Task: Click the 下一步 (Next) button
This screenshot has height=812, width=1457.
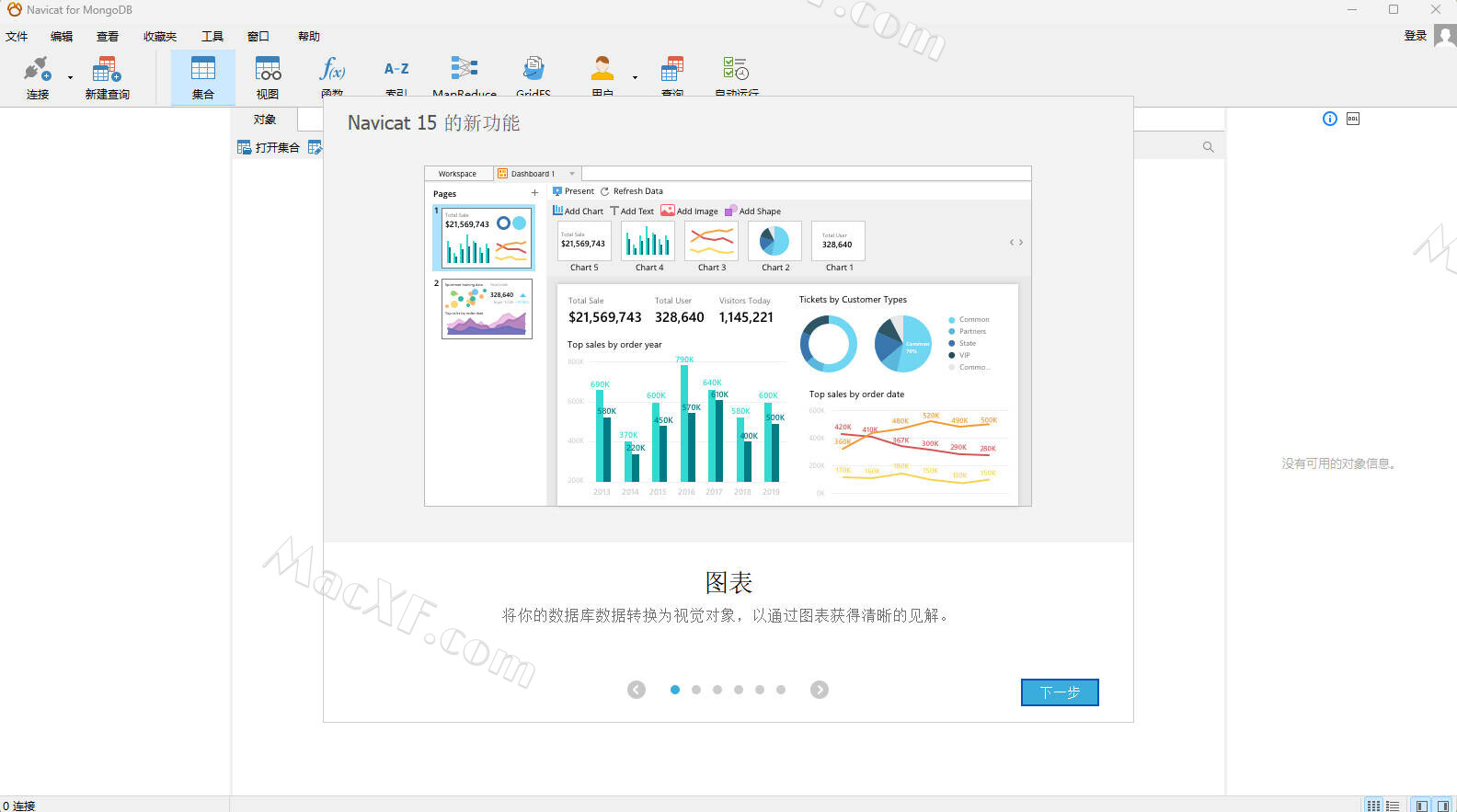Action: (1060, 692)
